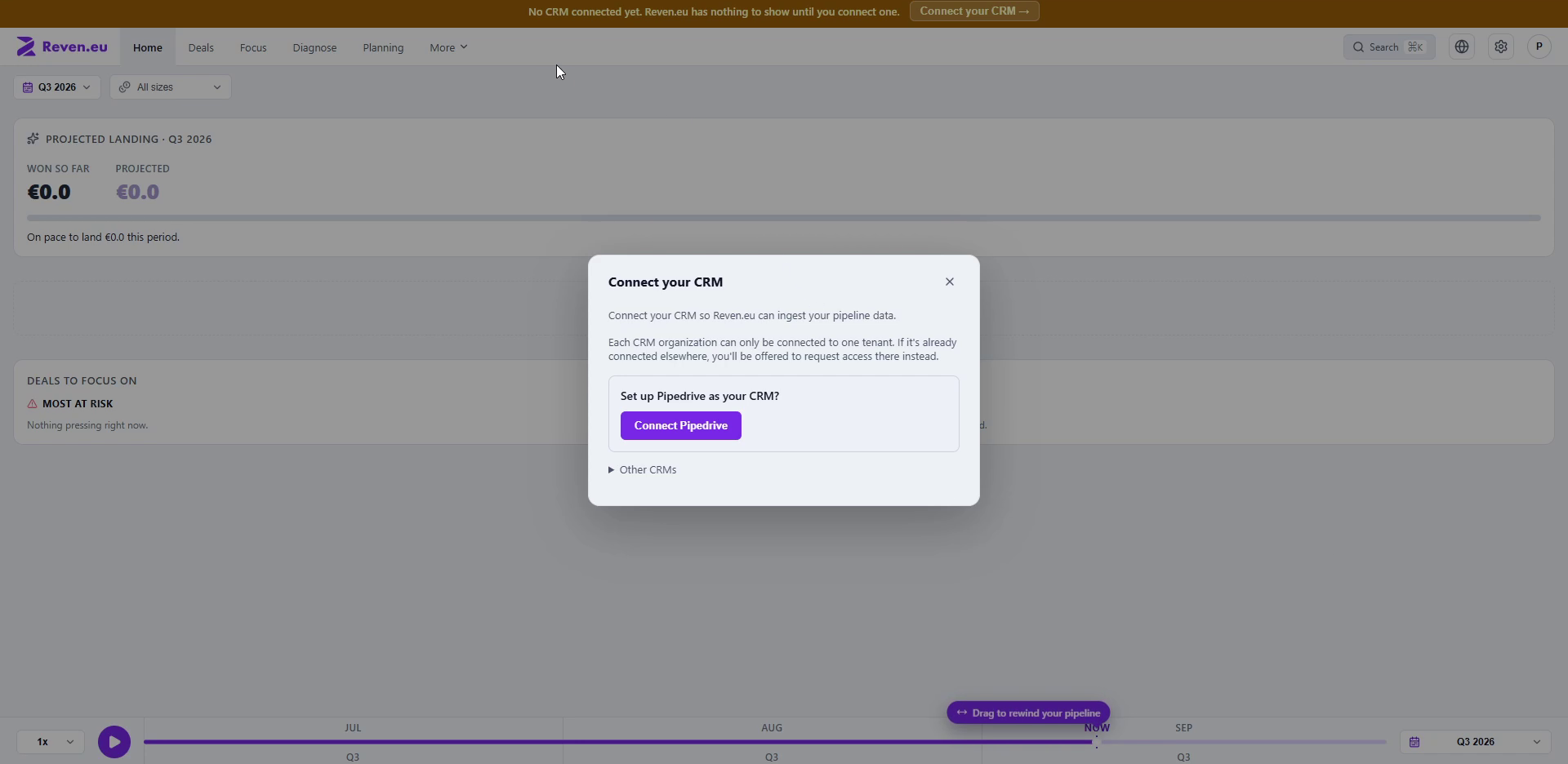Click the NOW marker on the timeline
This screenshot has width=1568, height=764.
(x=1097, y=728)
